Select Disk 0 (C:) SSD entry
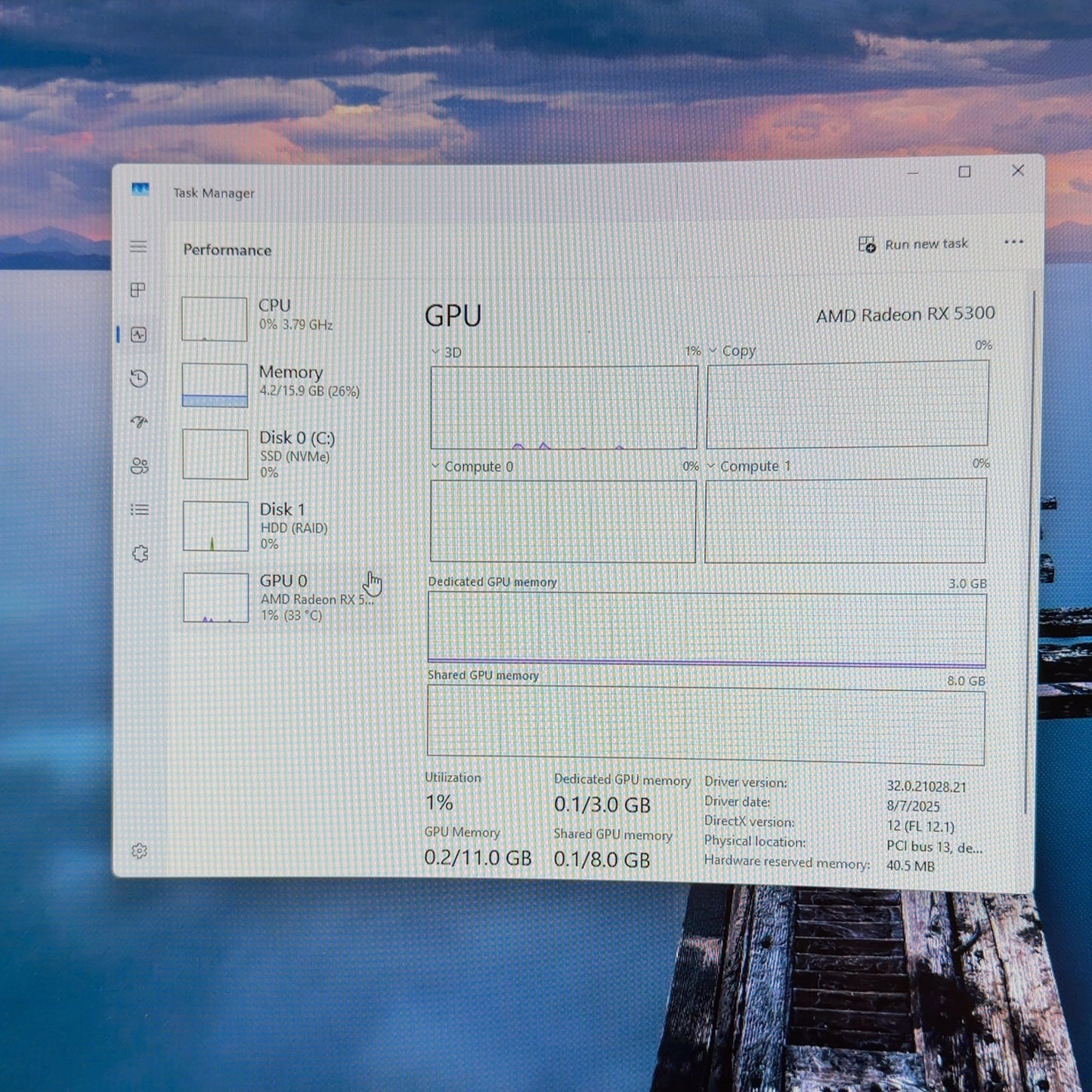The height and width of the screenshot is (1092, 1092). coord(278,455)
